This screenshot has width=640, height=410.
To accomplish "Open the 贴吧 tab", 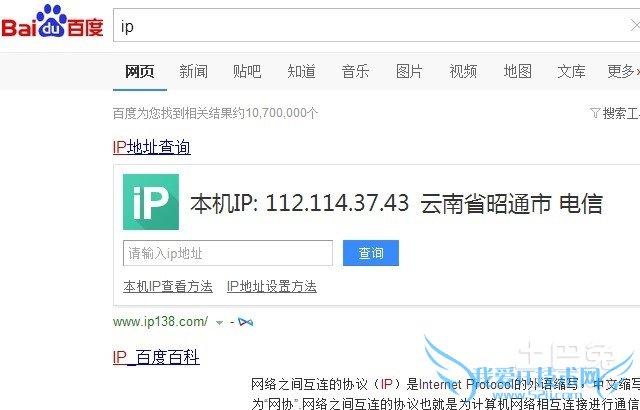I will pos(247,71).
